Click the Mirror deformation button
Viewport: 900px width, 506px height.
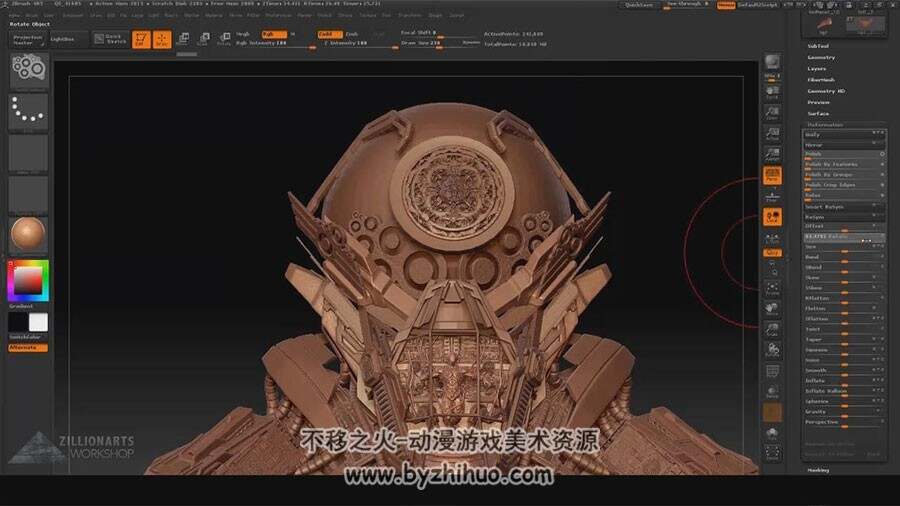tap(844, 145)
